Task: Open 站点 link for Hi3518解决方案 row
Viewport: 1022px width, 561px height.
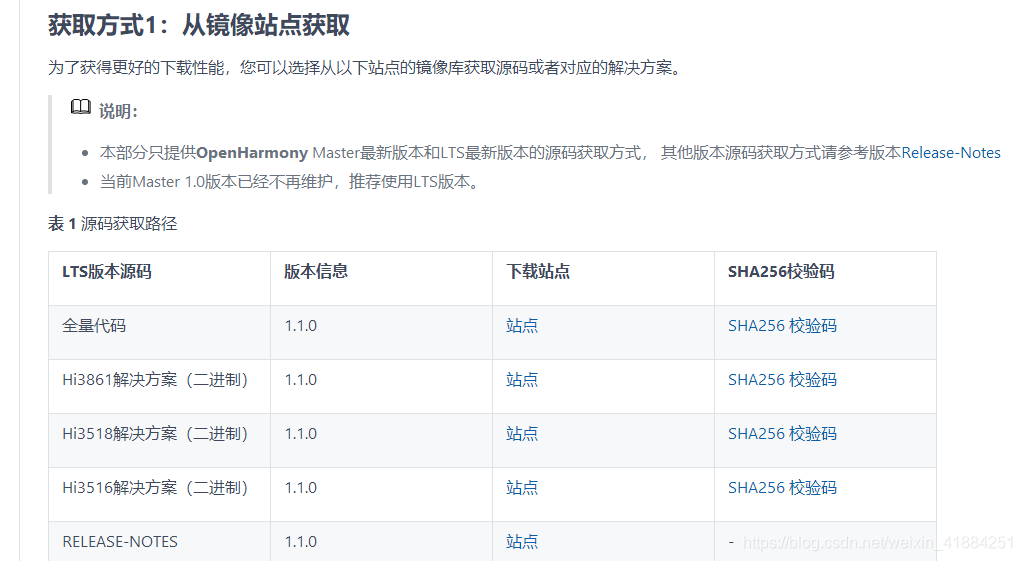Action: [x=522, y=434]
